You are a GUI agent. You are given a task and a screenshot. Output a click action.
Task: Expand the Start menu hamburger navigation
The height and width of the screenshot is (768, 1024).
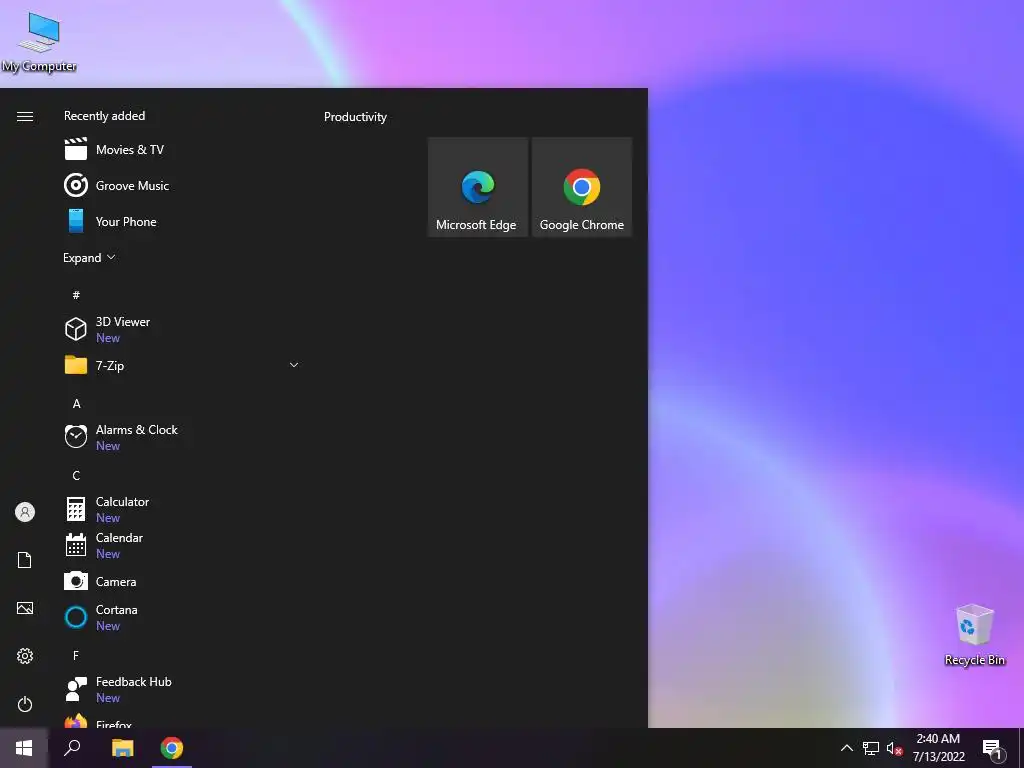pos(25,116)
